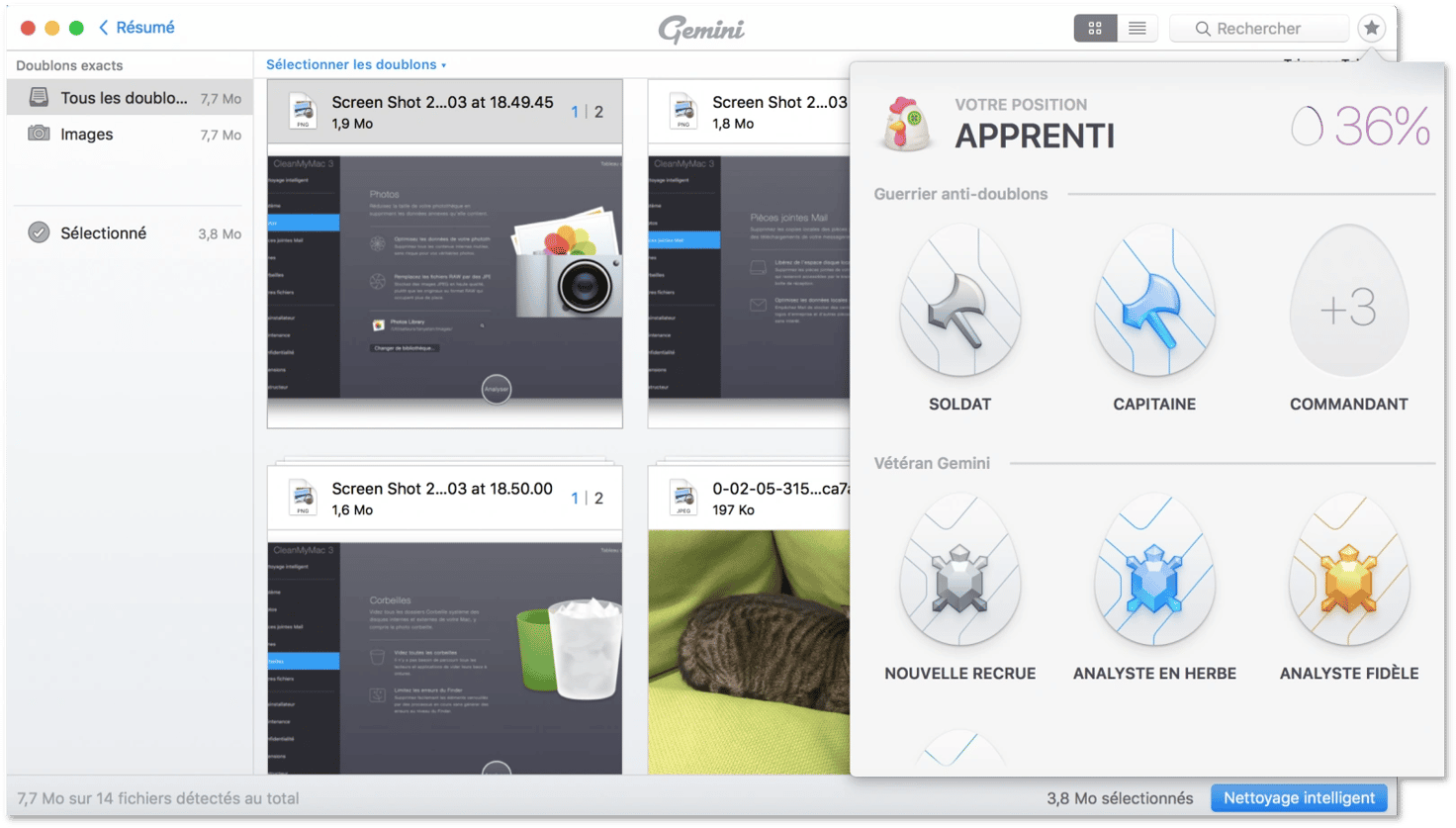
Task: Click the Commandant +3 egg badge
Action: click(1348, 301)
